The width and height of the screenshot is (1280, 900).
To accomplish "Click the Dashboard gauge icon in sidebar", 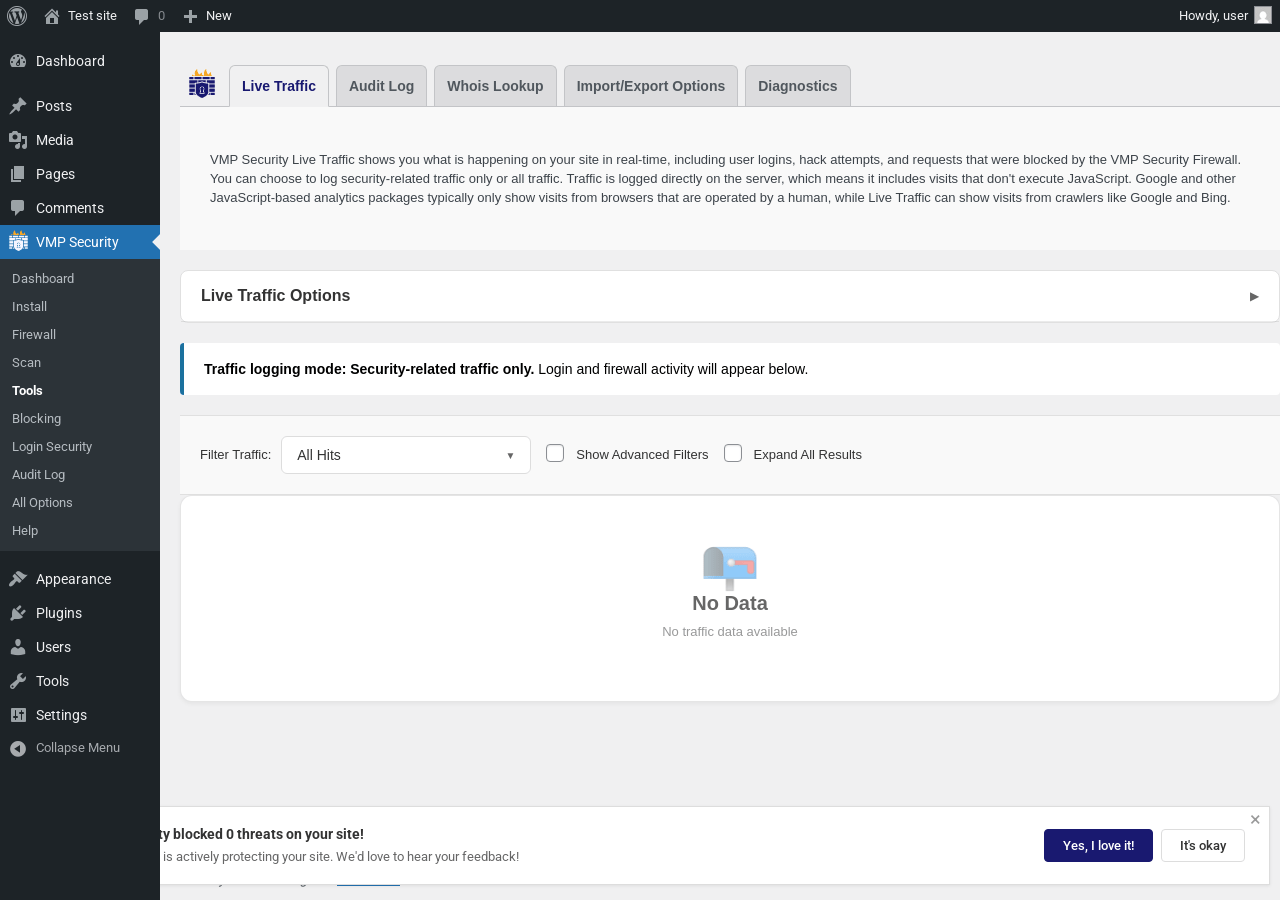I will 18,61.
